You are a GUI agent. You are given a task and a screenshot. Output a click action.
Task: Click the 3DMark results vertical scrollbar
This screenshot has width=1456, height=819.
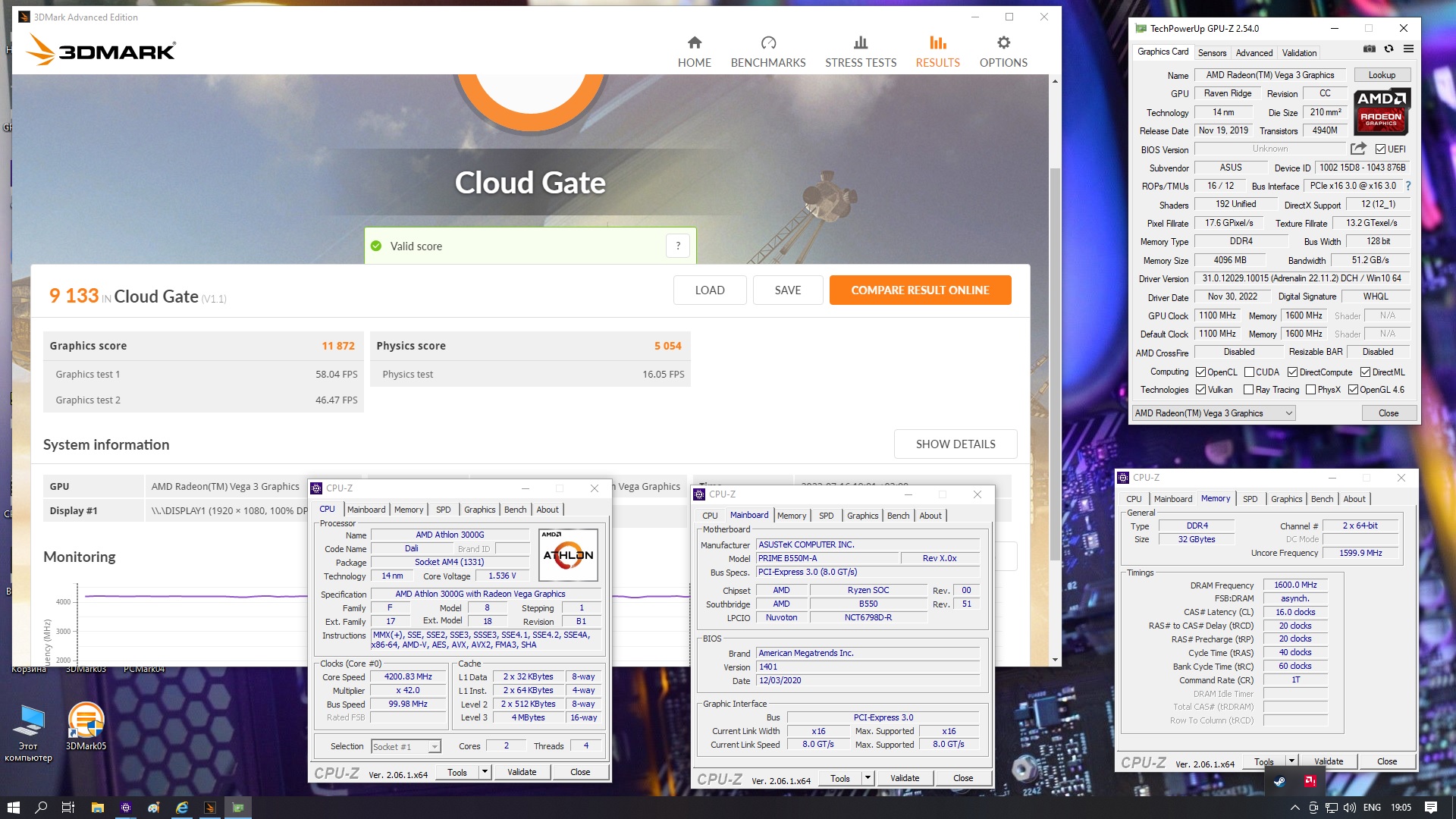pyautogui.click(x=1055, y=364)
